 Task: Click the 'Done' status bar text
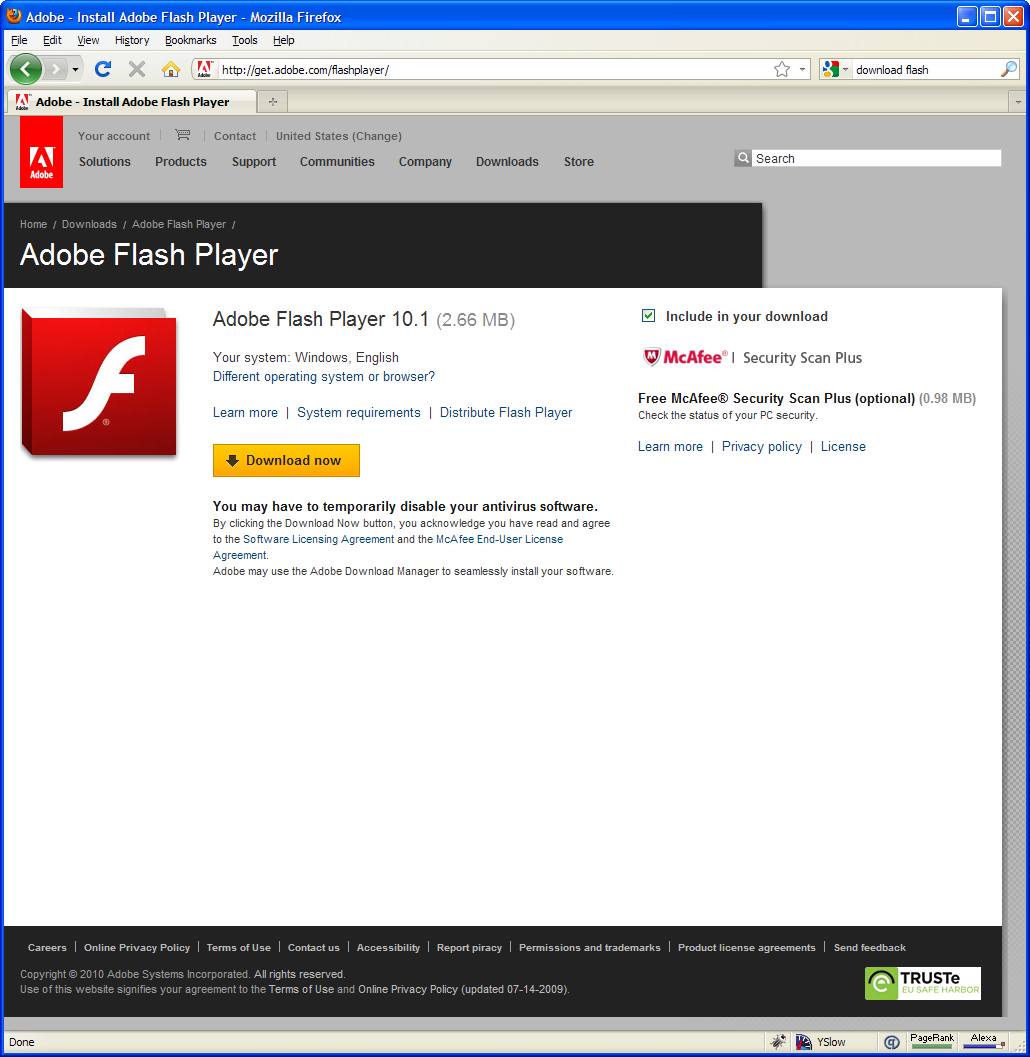(x=22, y=1042)
